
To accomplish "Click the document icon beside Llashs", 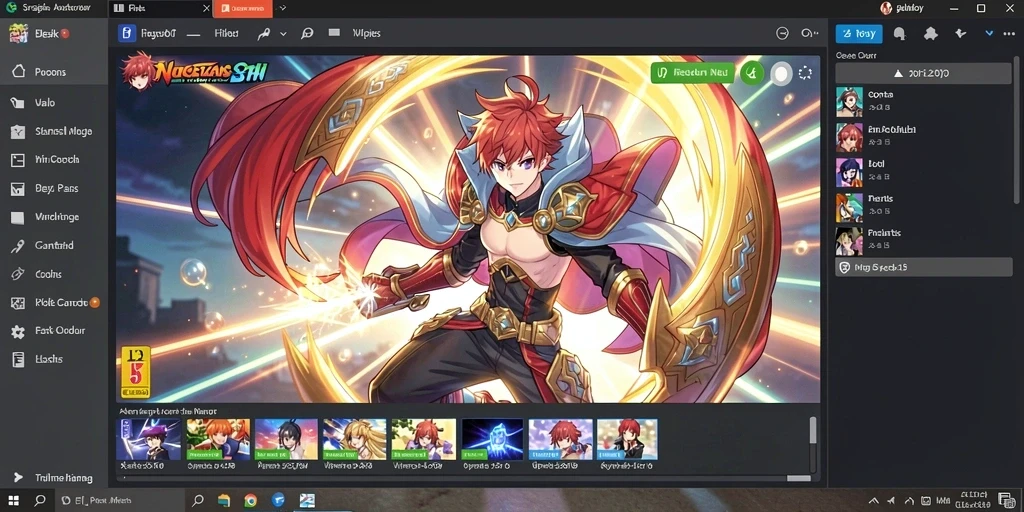I will pos(18,359).
